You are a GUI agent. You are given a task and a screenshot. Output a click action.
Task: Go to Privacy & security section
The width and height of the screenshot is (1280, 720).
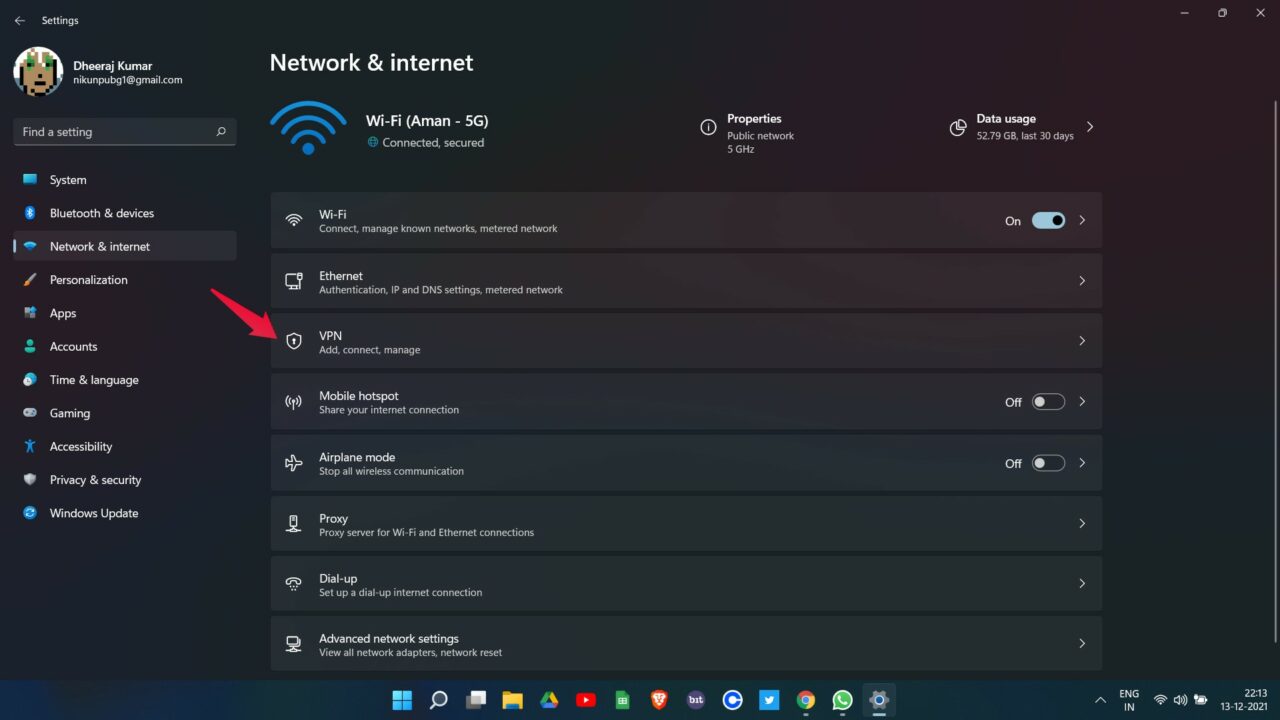[95, 480]
